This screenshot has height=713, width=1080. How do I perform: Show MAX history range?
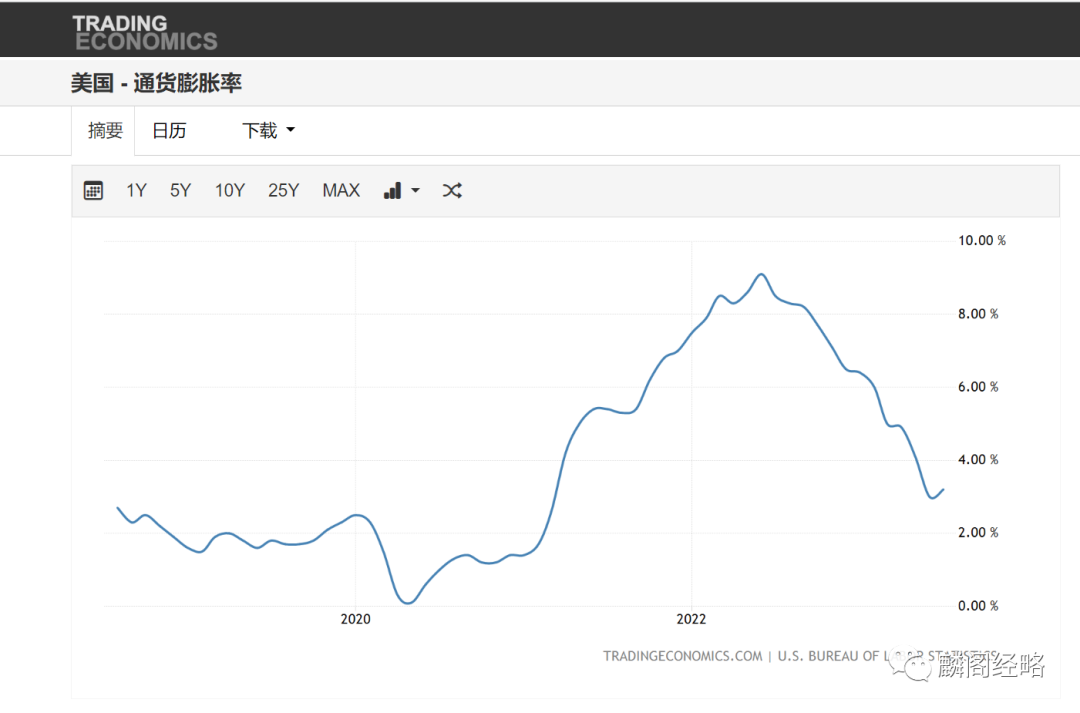click(342, 191)
